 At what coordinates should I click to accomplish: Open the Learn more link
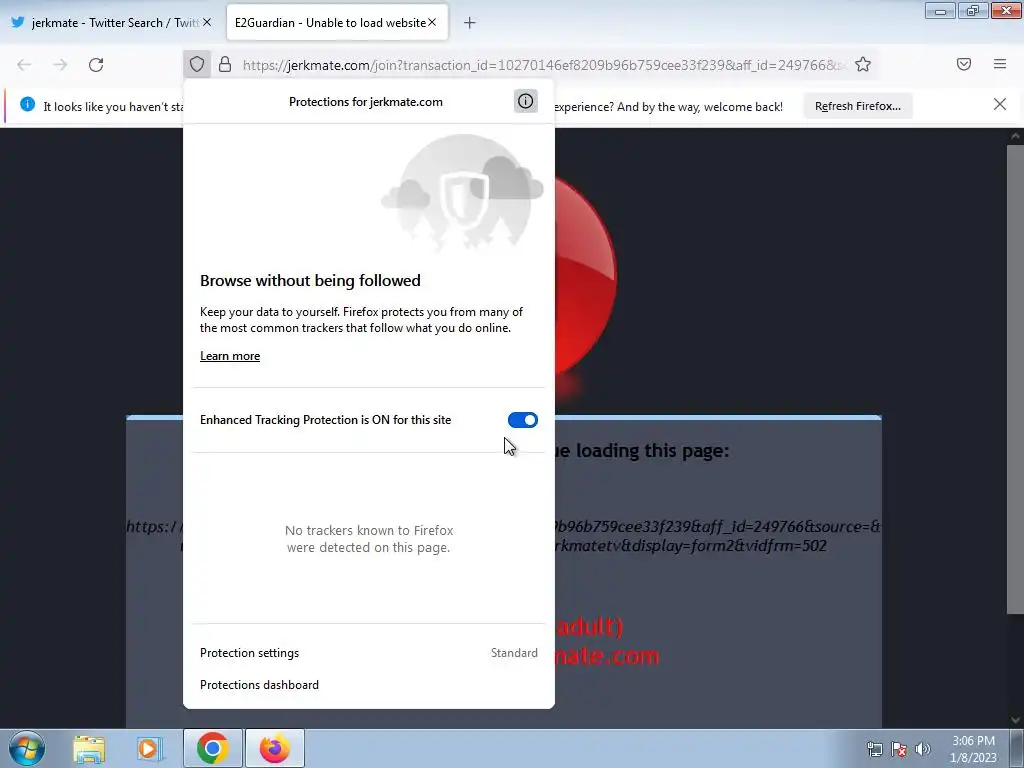click(230, 356)
